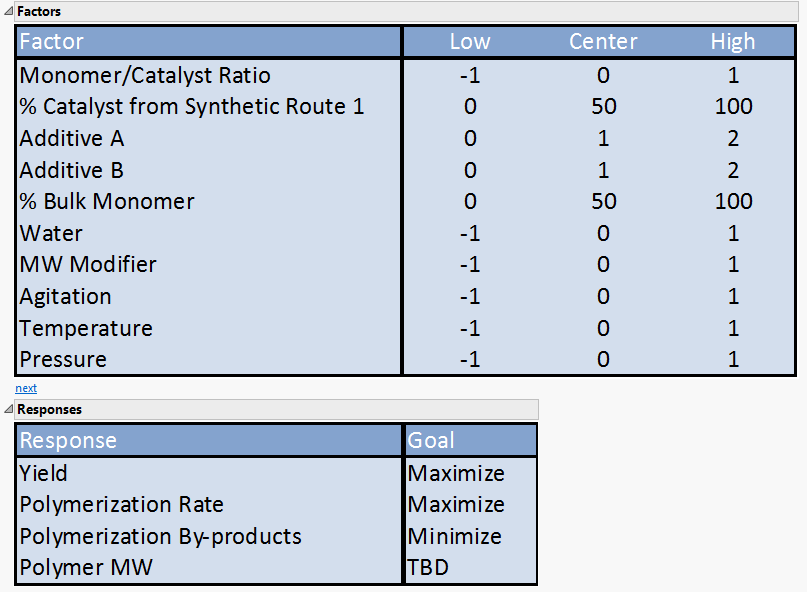Select the % Bulk Monomer factor

(107, 201)
